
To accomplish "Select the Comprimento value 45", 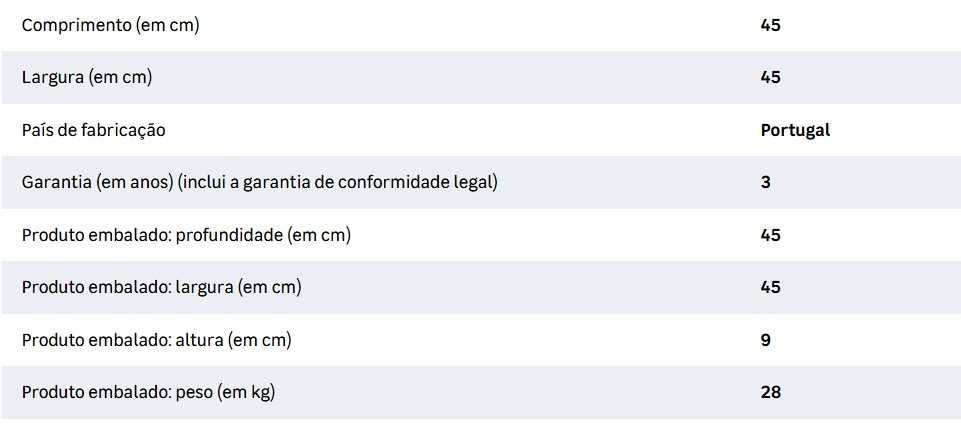I will (x=770, y=25).
